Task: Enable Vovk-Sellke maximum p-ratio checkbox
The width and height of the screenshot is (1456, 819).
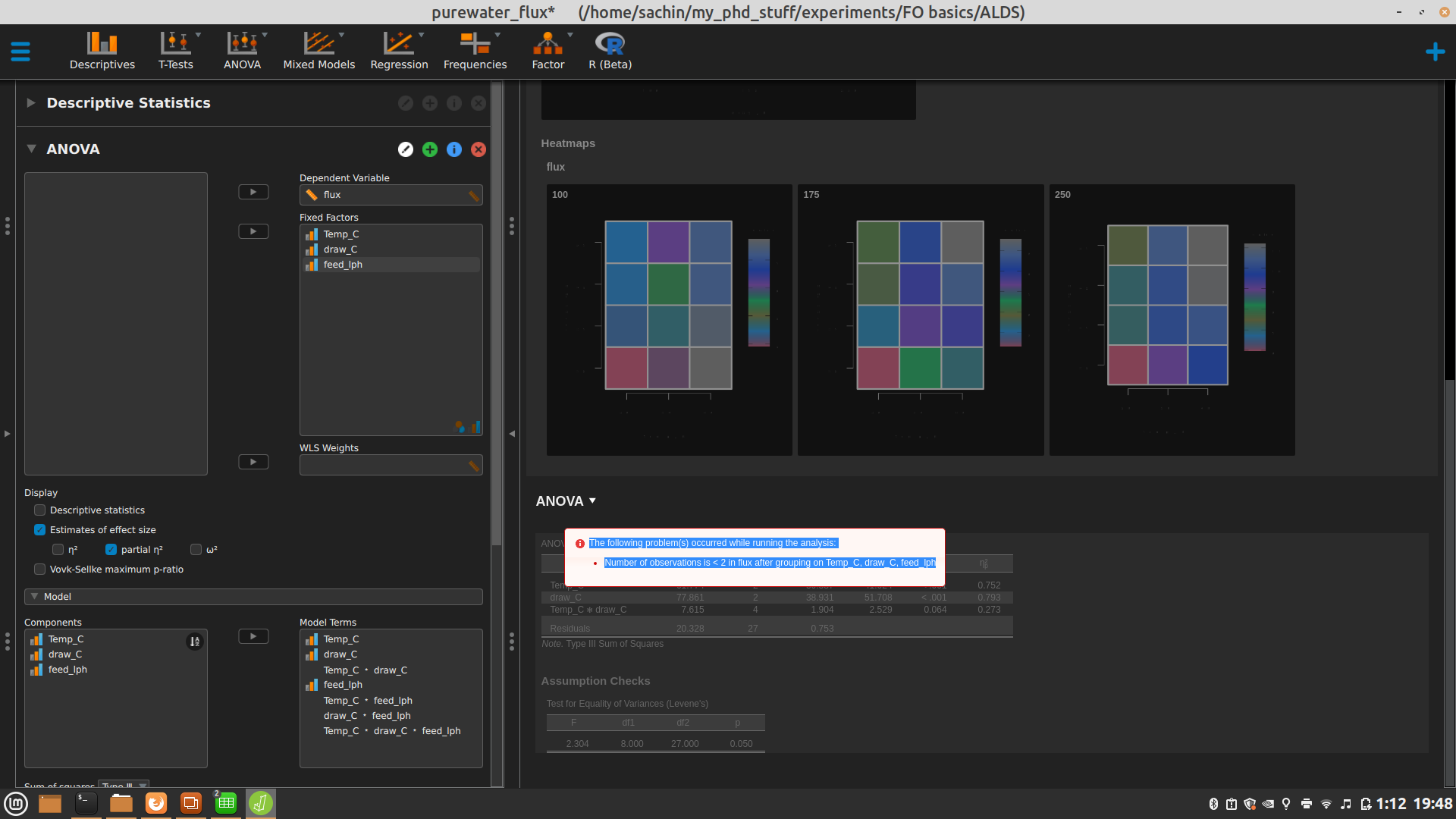Action: pos(40,570)
